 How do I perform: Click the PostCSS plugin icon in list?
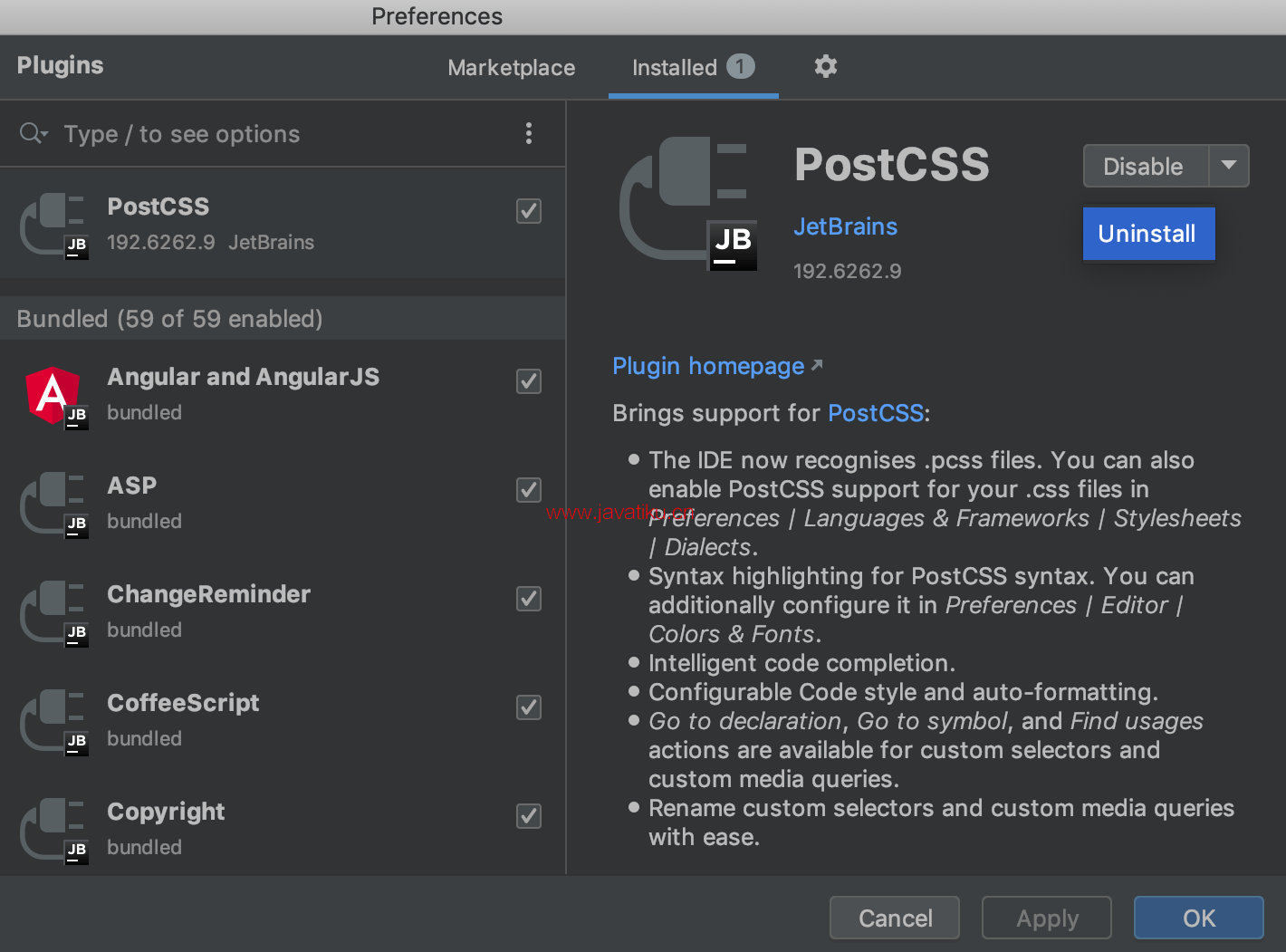54,225
